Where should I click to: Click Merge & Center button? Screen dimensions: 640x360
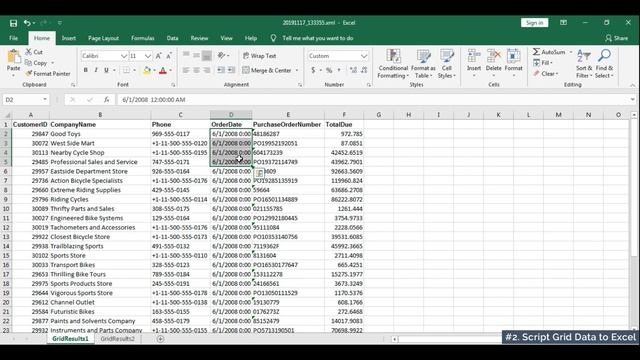[x=267, y=70]
